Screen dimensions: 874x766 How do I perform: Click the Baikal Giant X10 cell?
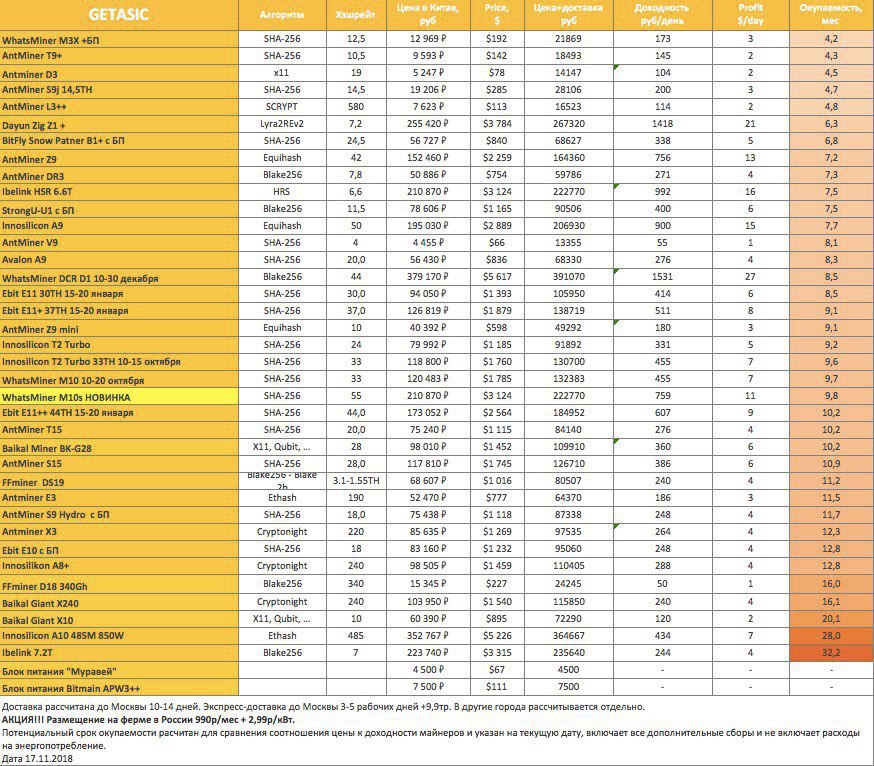pyautogui.click(x=119, y=620)
